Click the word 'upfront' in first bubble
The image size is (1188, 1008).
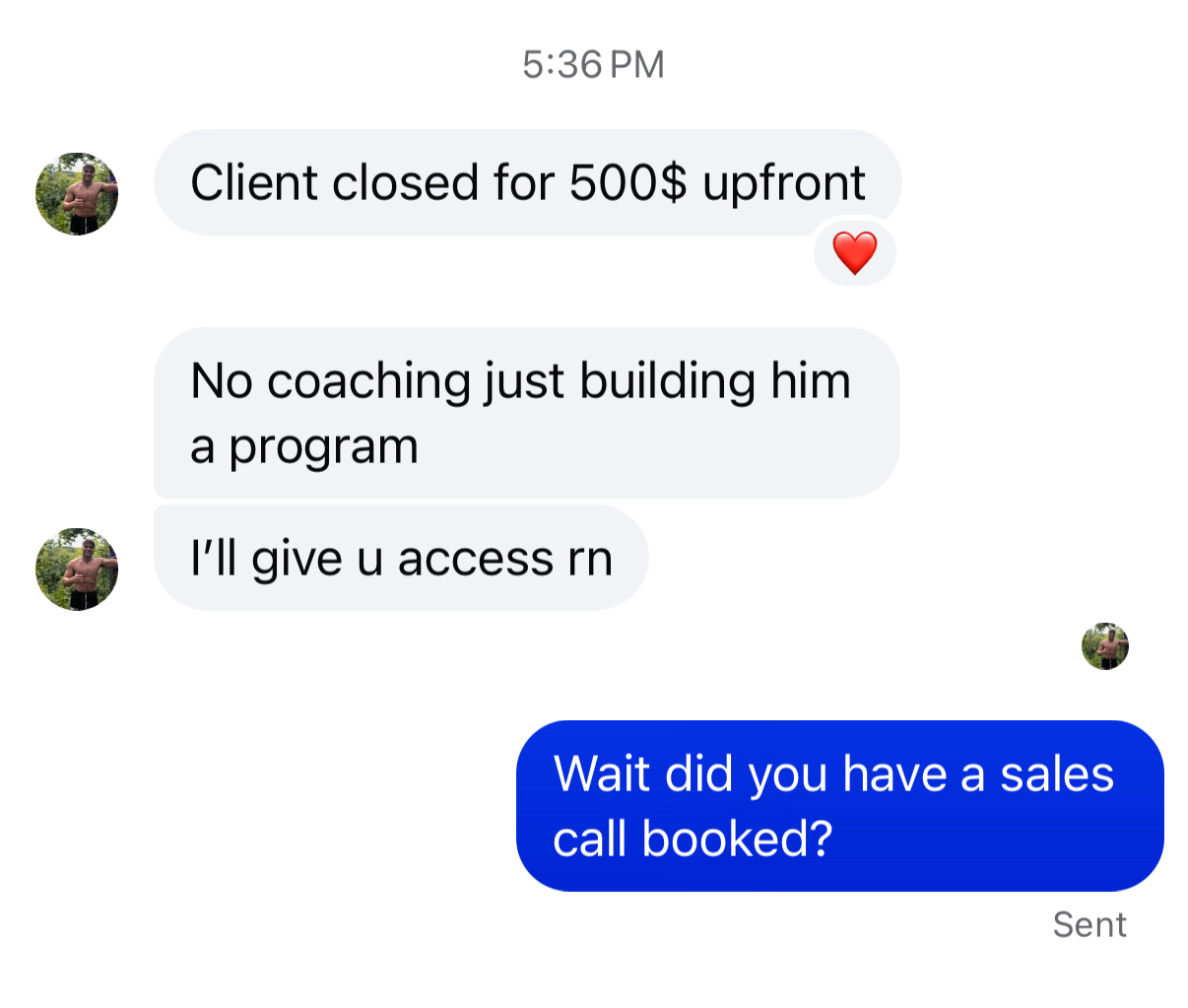coord(784,185)
